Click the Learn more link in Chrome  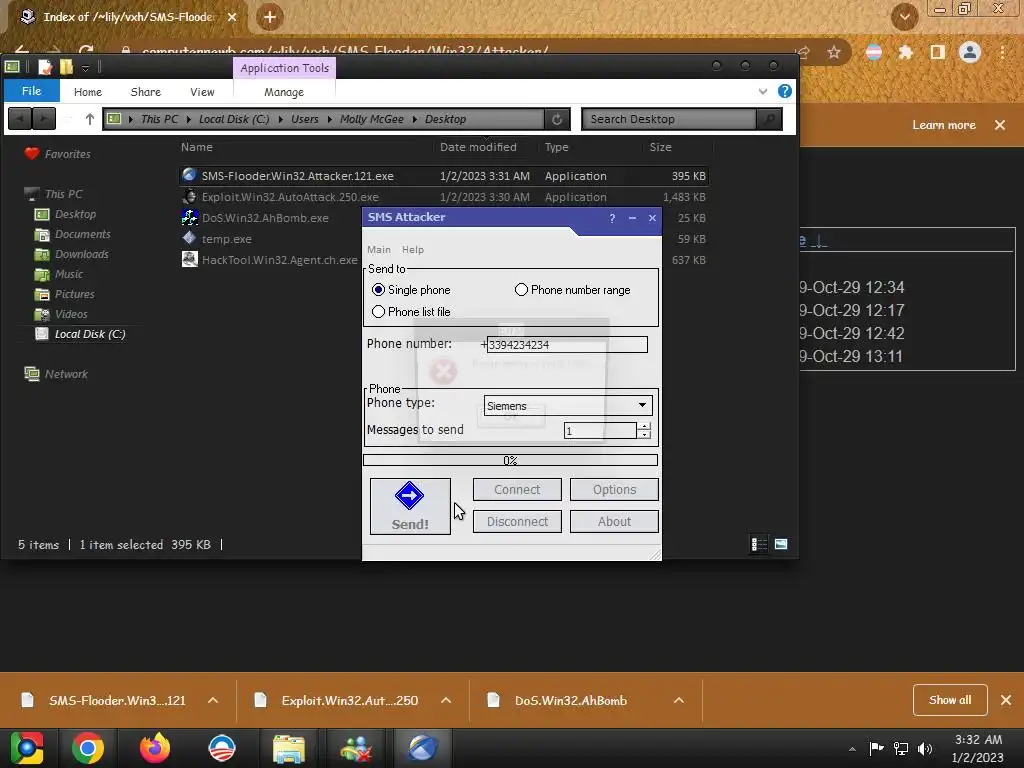[944, 125]
